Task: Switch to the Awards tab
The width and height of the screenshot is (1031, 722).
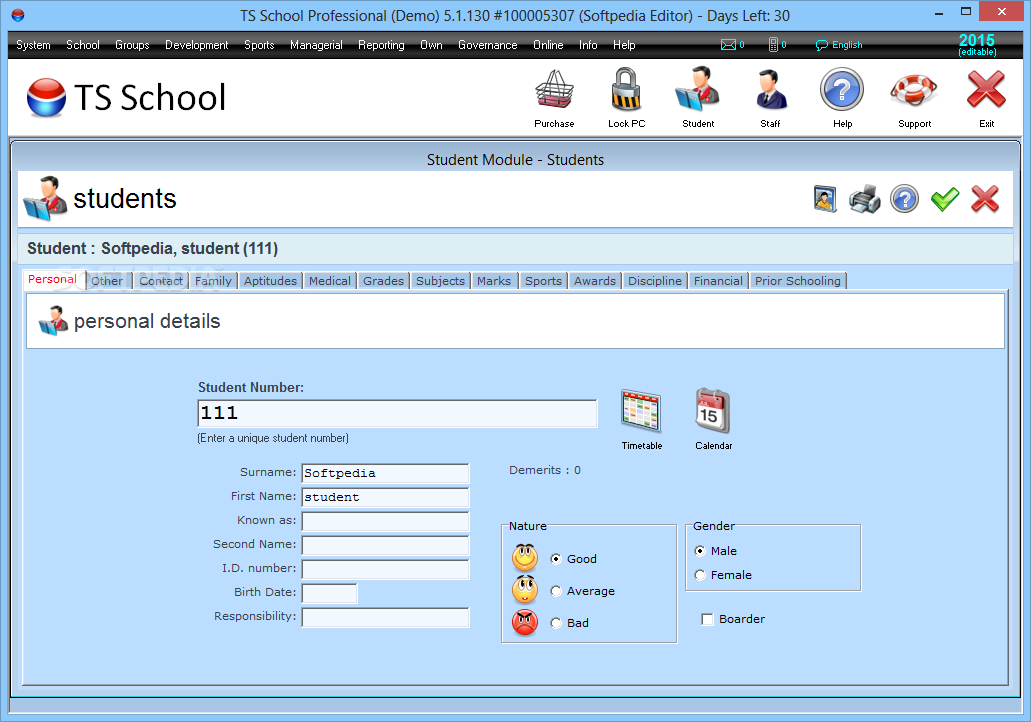Action: click(595, 281)
